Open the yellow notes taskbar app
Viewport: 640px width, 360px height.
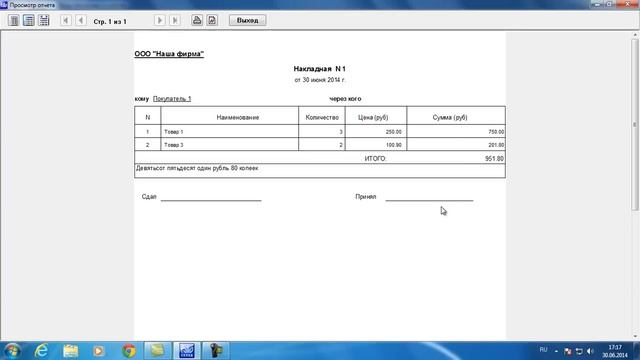pos(157,351)
